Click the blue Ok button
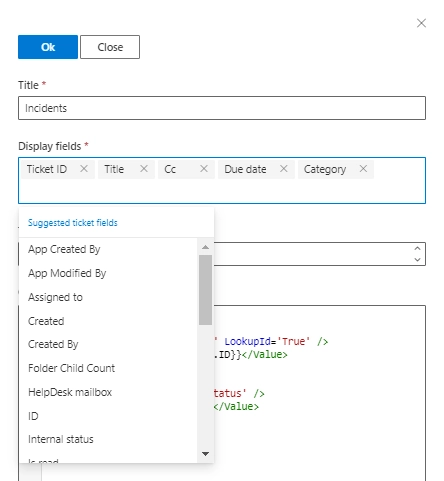 [48, 47]
